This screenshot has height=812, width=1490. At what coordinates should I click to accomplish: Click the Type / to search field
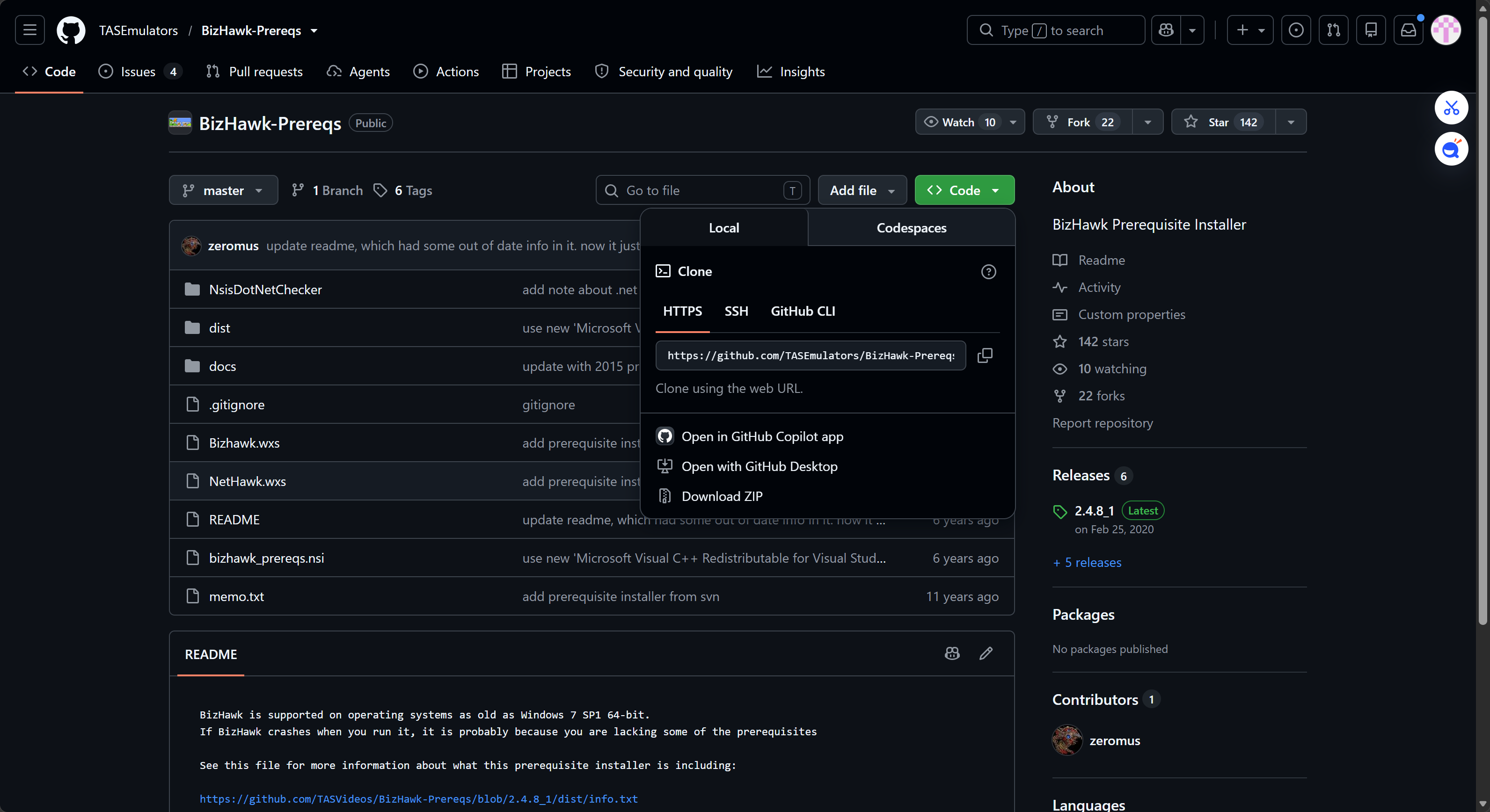coord(1056,30)
